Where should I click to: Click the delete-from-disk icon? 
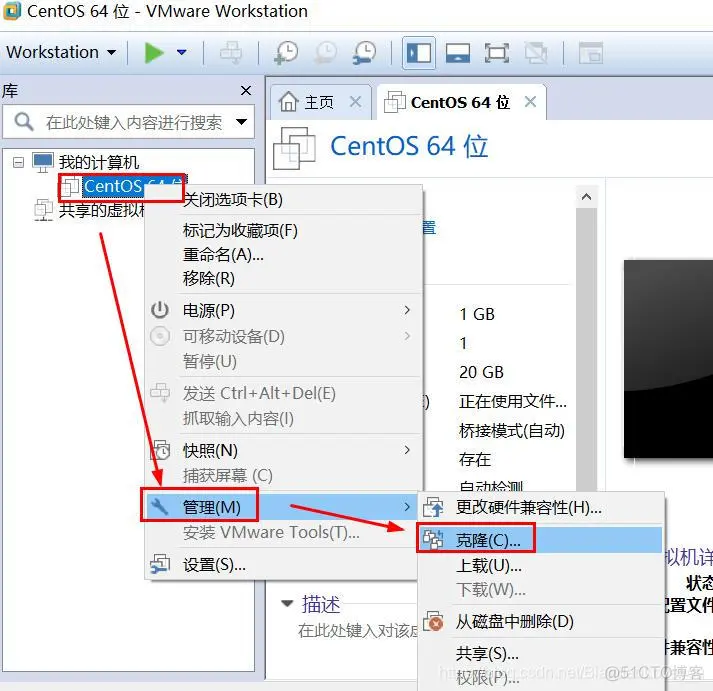[x=433, y=621]
